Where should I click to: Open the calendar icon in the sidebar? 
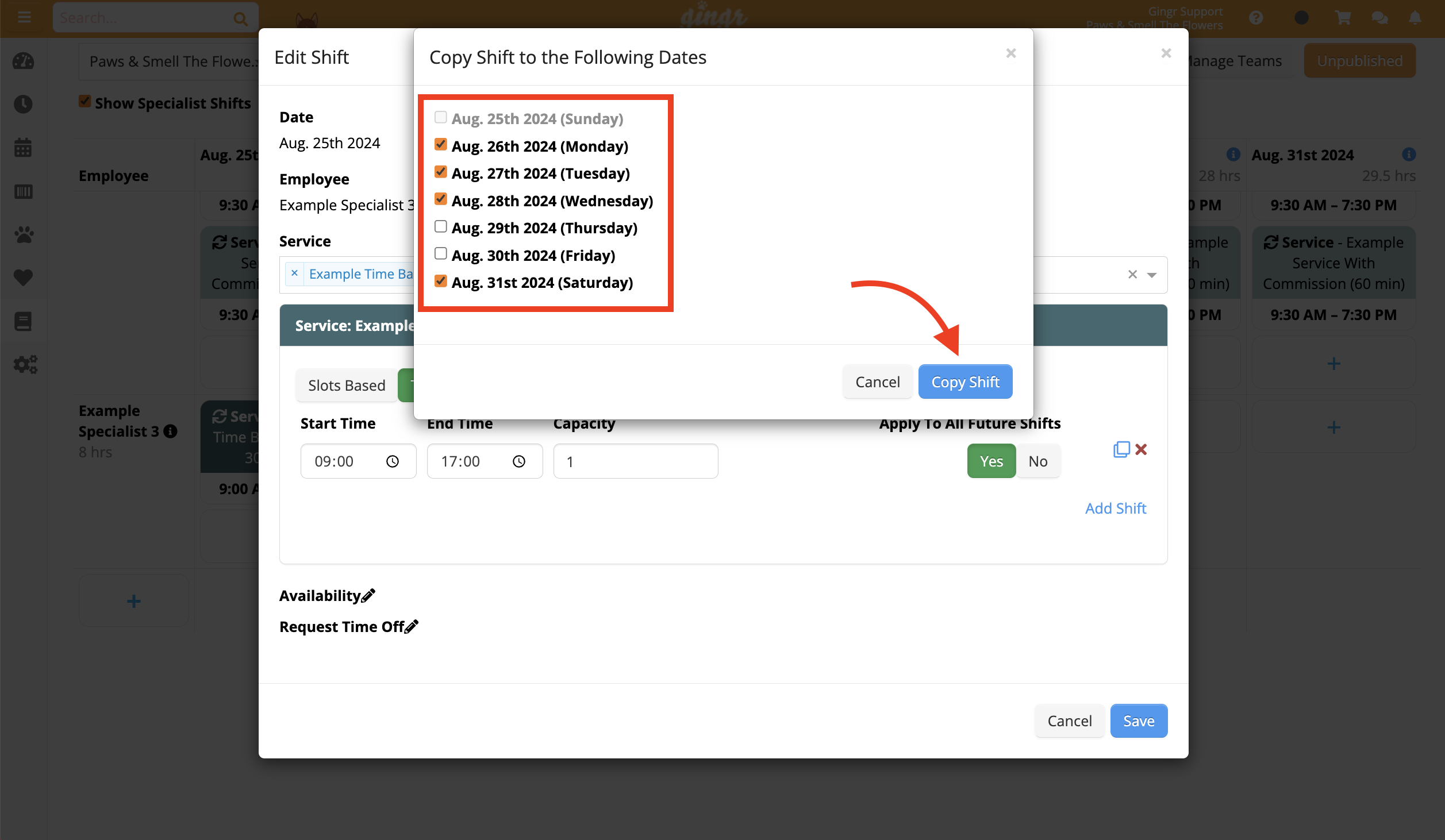click(x=23, y=147)
